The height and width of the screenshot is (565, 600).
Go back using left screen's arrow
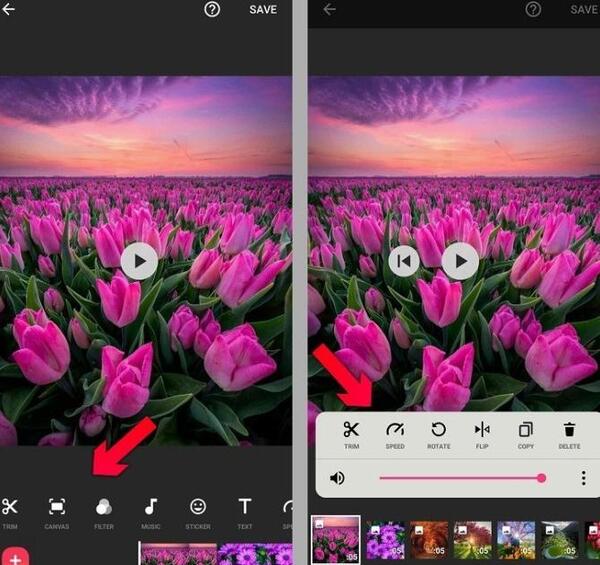[x=8, y=9]
